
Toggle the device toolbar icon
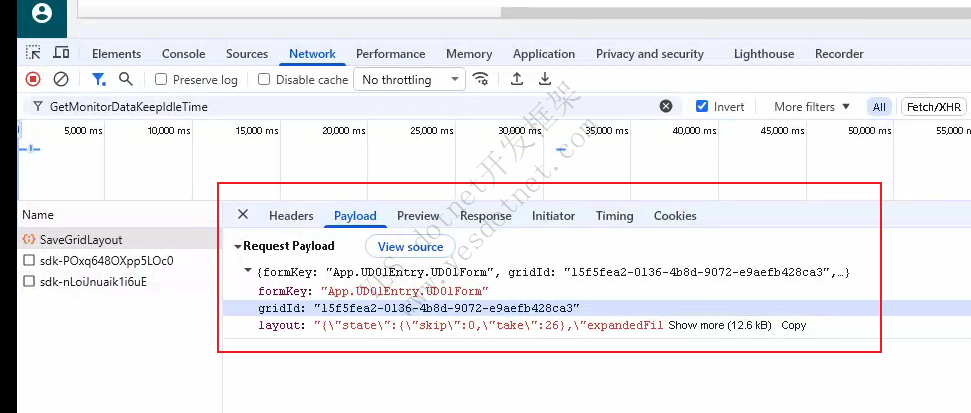tap(61, 53)
